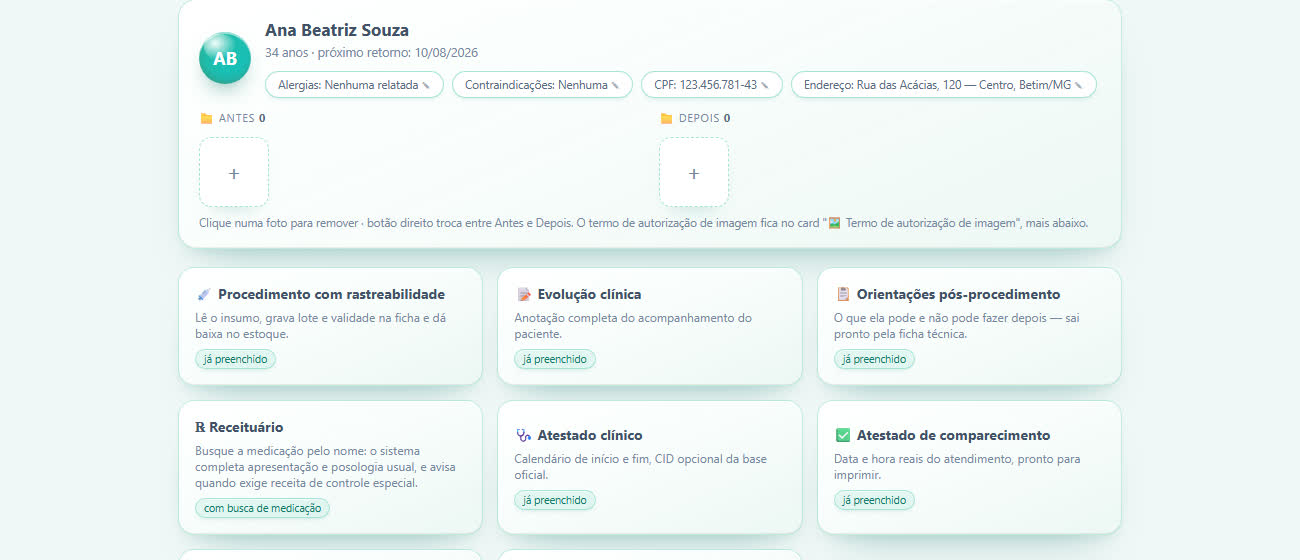Click 'Anotação completa do acompanhamento' description
1300x560 pixels.
pos(633,326)
